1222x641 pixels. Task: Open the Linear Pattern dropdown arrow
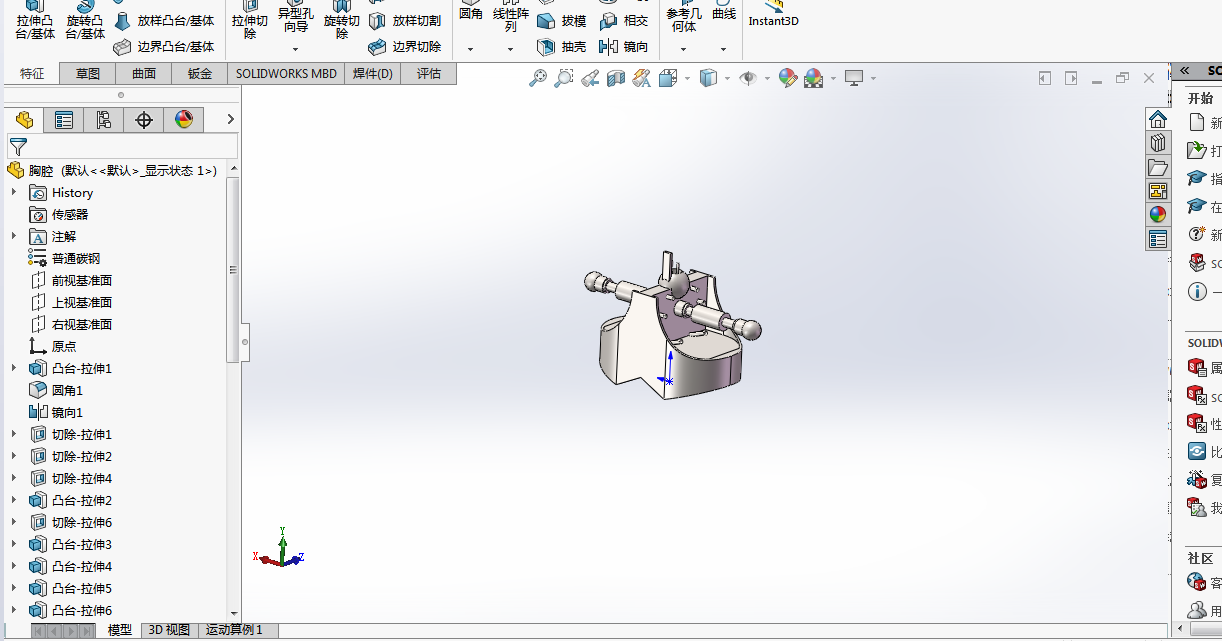(511, 48)
